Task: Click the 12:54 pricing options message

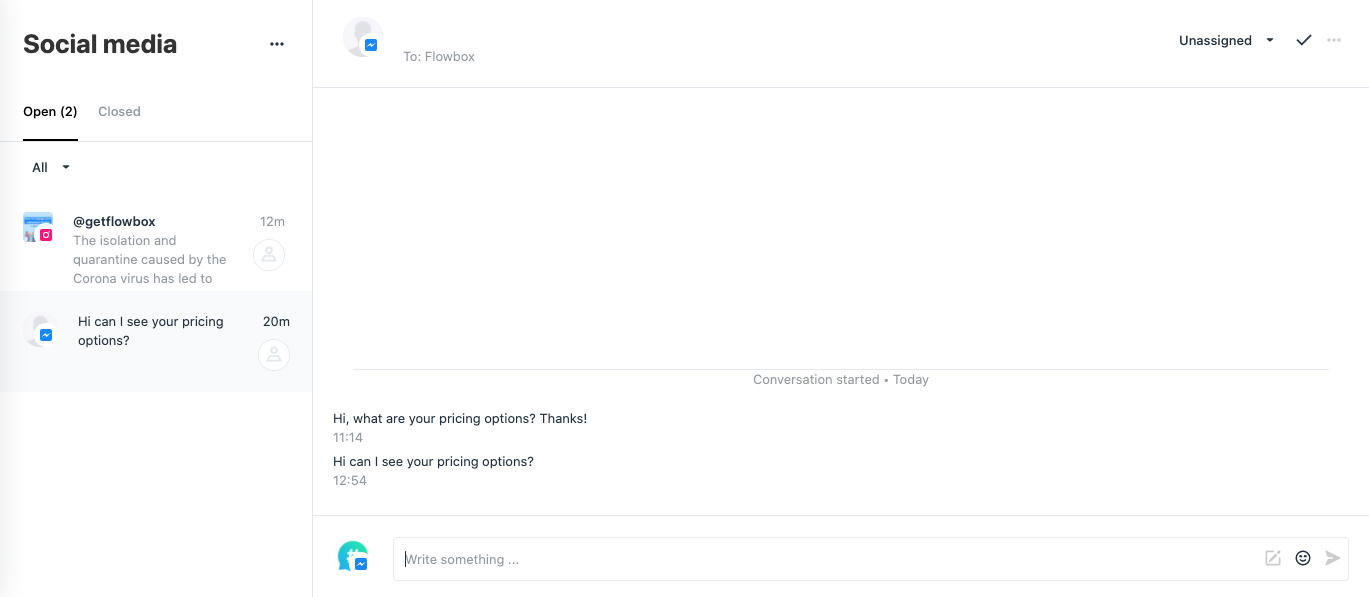Action: click(433, 462)
